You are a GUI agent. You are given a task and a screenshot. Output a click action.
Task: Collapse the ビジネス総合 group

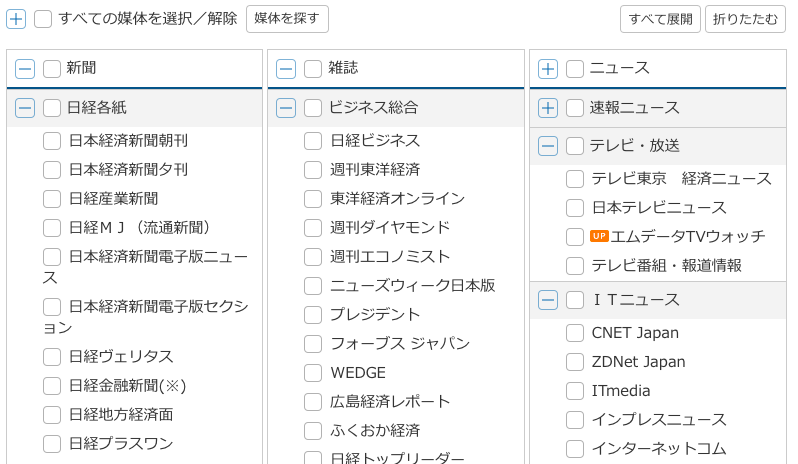click(x=286, y=108)
